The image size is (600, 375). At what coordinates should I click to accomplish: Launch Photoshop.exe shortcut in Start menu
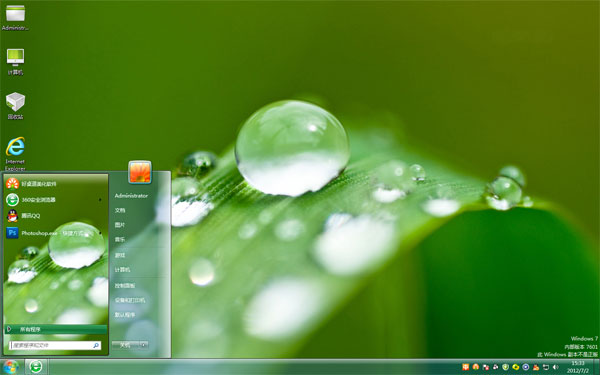[x=55, y=233]
